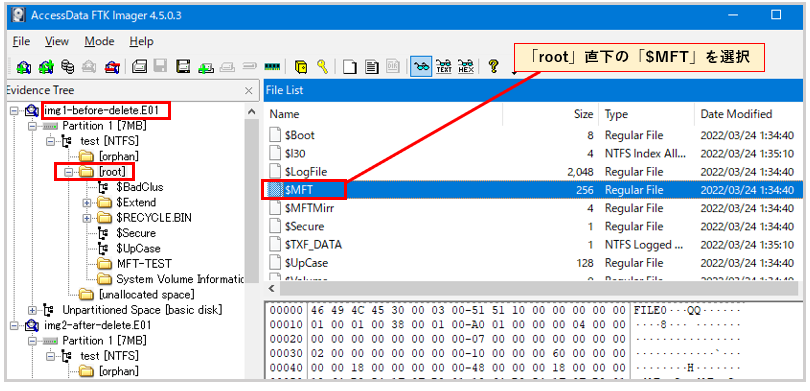Maximize the FTK Imager window
Screen dimensions: 810x391
776,14
